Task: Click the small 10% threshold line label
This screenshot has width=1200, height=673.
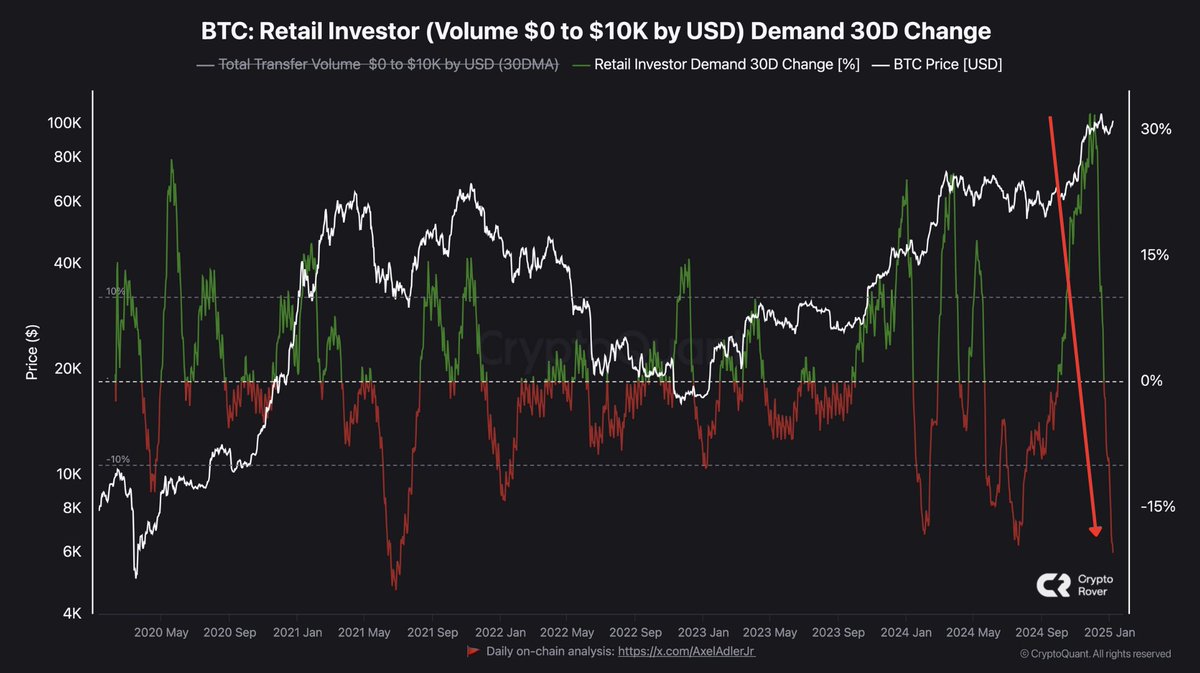Action: click(116, 291)
